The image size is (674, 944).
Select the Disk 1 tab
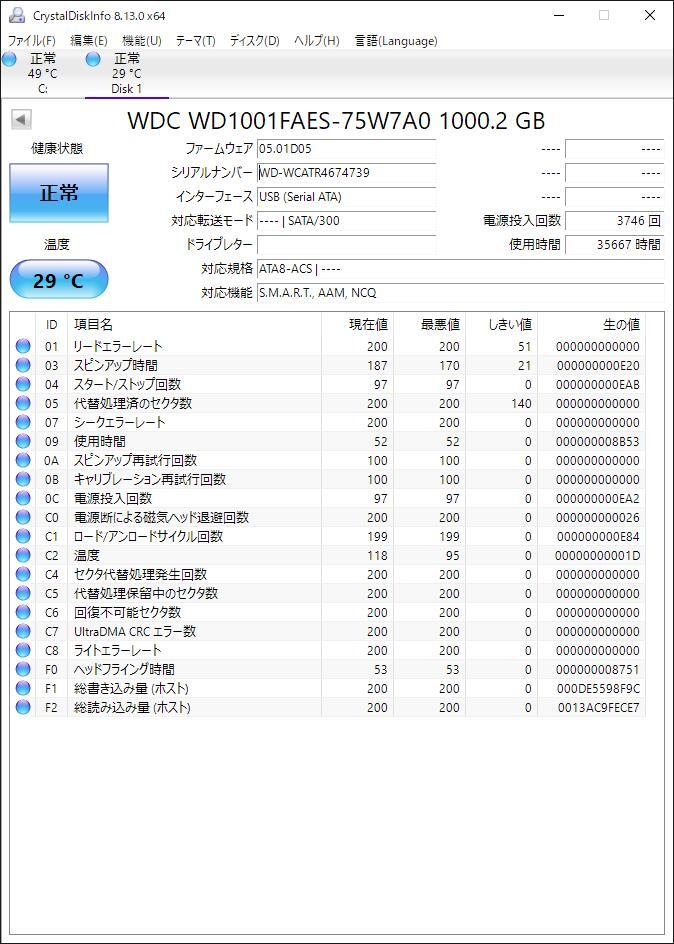click(126, 73)
